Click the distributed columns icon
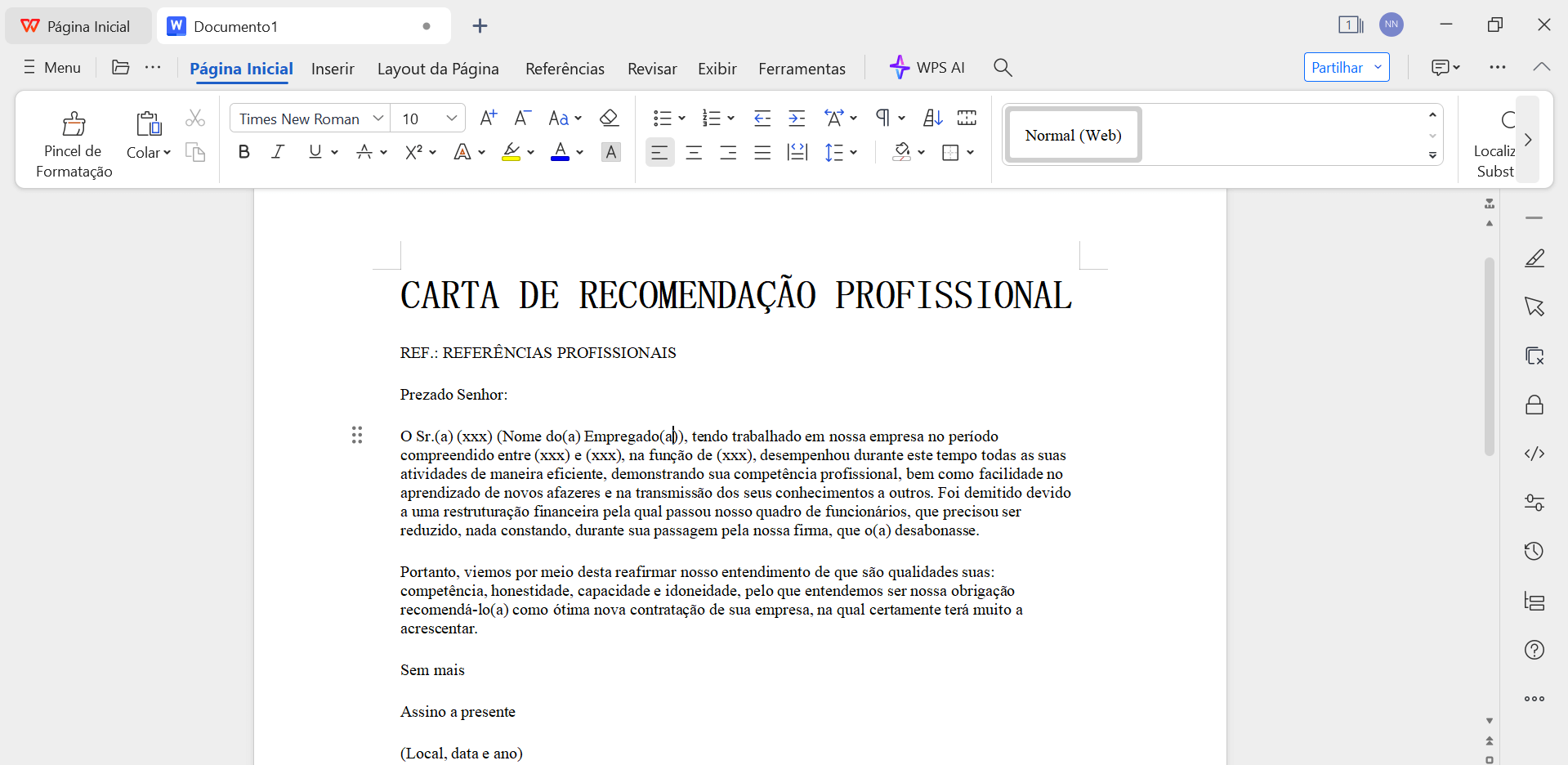Viewport: 1568px width, 765px height. click(967, 118)
